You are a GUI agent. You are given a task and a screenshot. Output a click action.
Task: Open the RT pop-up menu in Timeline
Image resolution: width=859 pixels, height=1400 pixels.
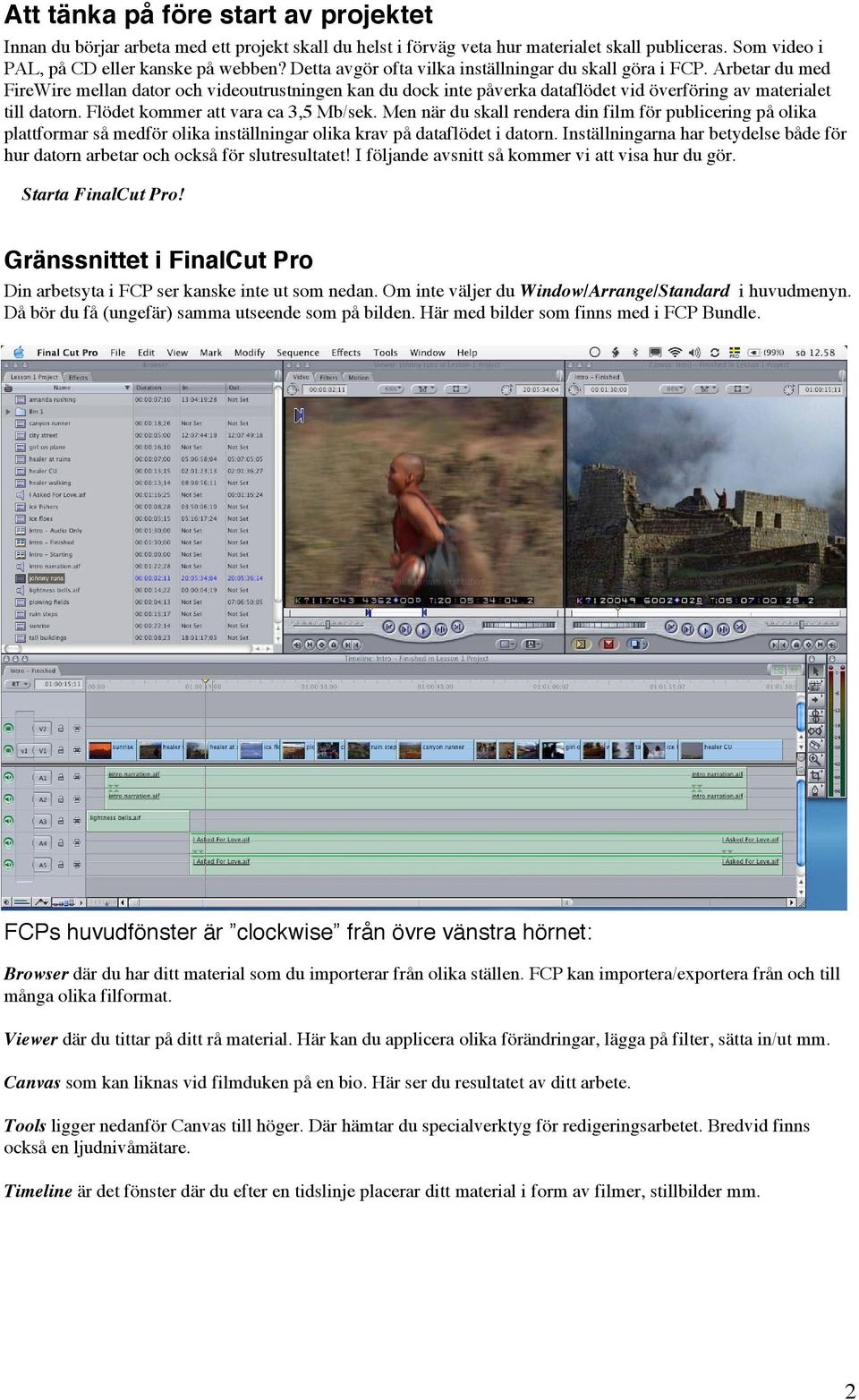(x=16, y=684)
